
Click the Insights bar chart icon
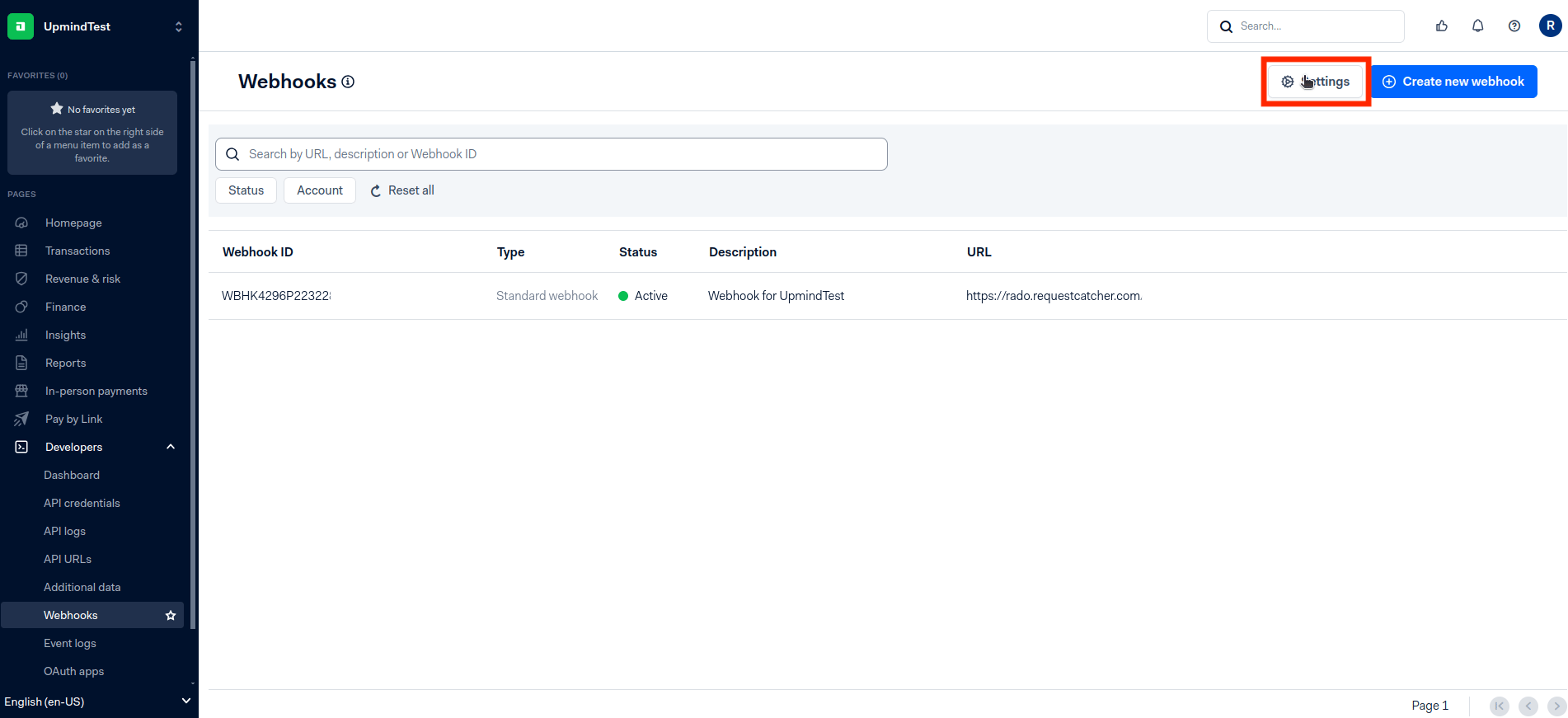[x=21, y=335]
